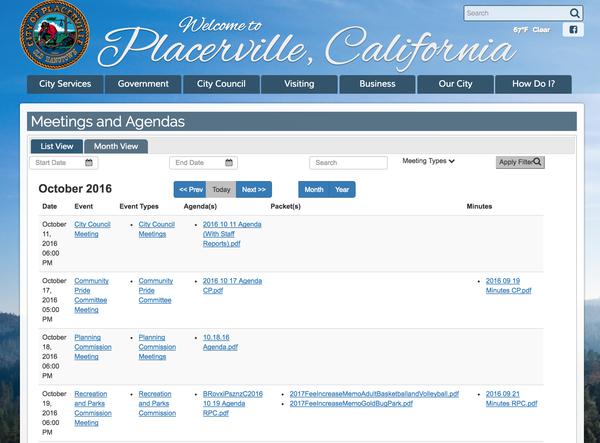600x443 pixels.
Task: Click the Event Types column header
Action: (x=139, y=206)
